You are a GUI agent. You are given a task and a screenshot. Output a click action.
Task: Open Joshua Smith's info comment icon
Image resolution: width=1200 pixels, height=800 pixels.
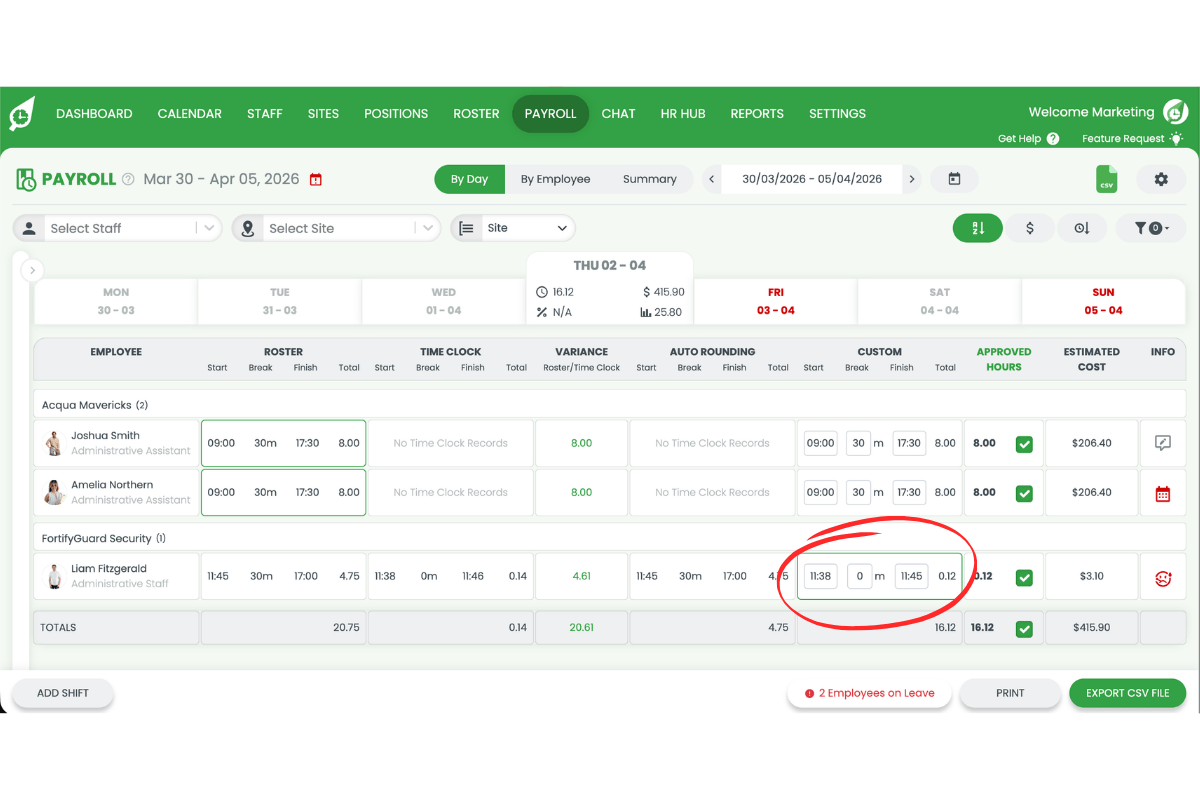coord(1162,443)
